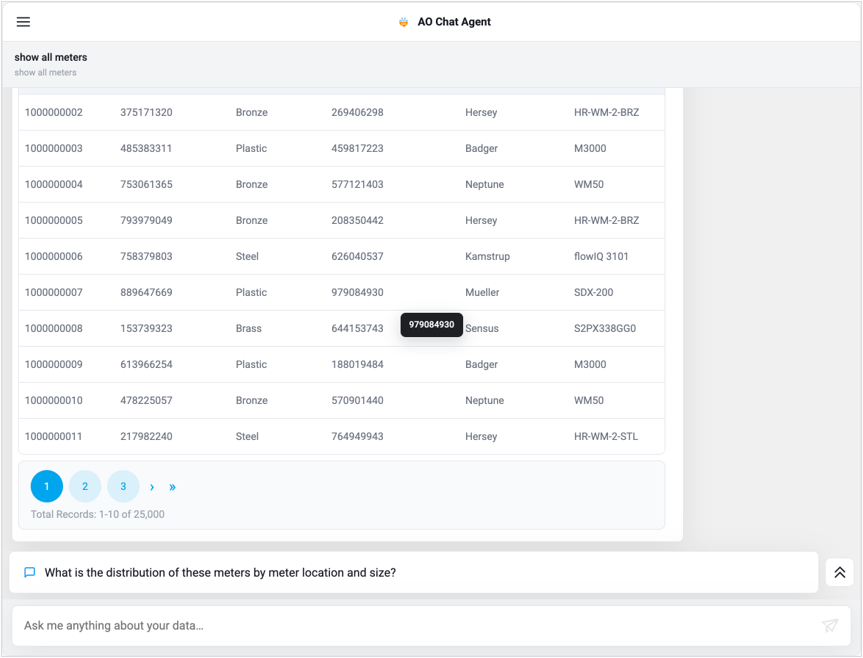
Task: Click the AO Chat Agent logo icon
Action: pyautogui.click(x=403, y=22)
